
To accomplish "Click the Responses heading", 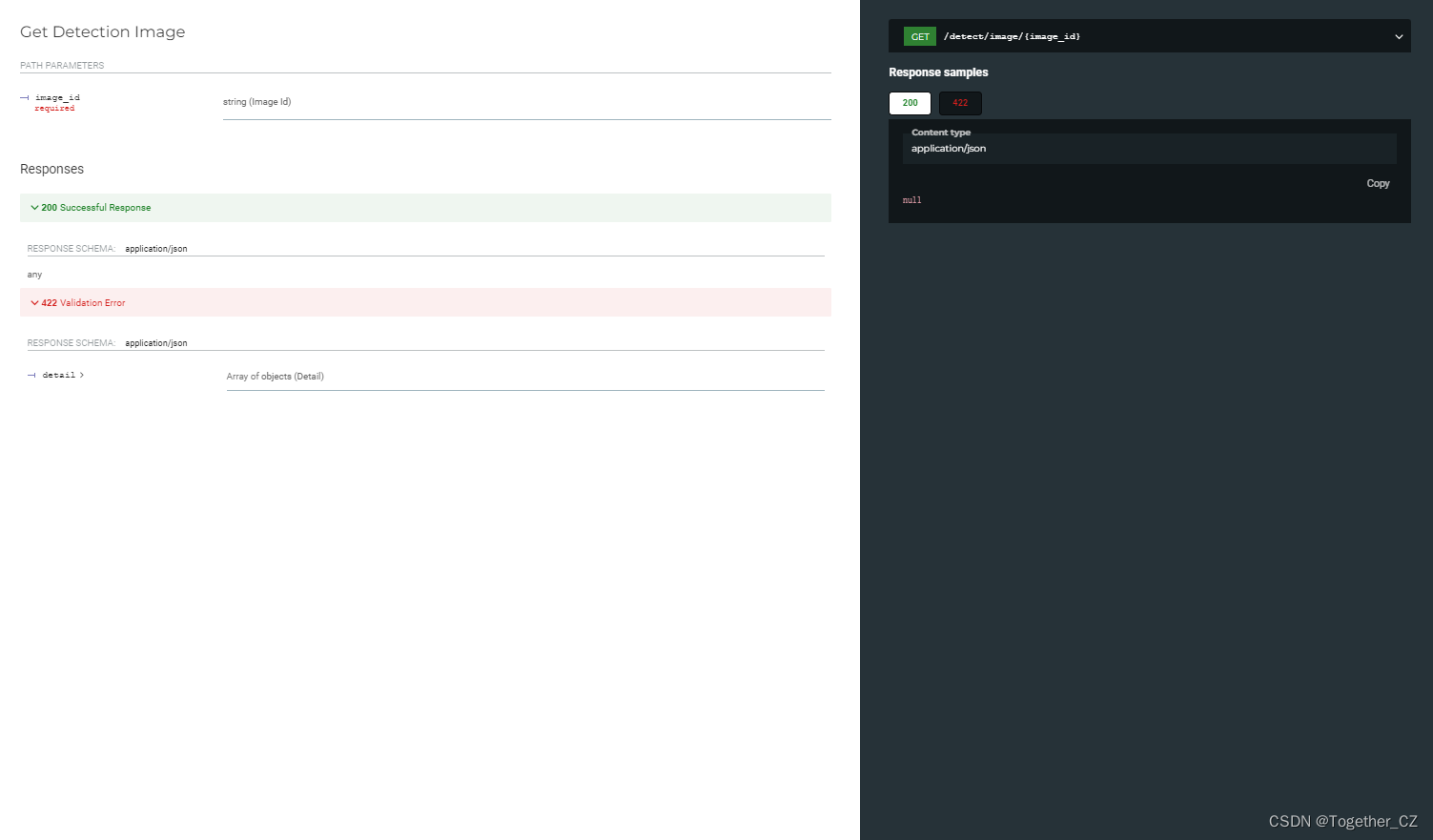I will pos(52,169).
